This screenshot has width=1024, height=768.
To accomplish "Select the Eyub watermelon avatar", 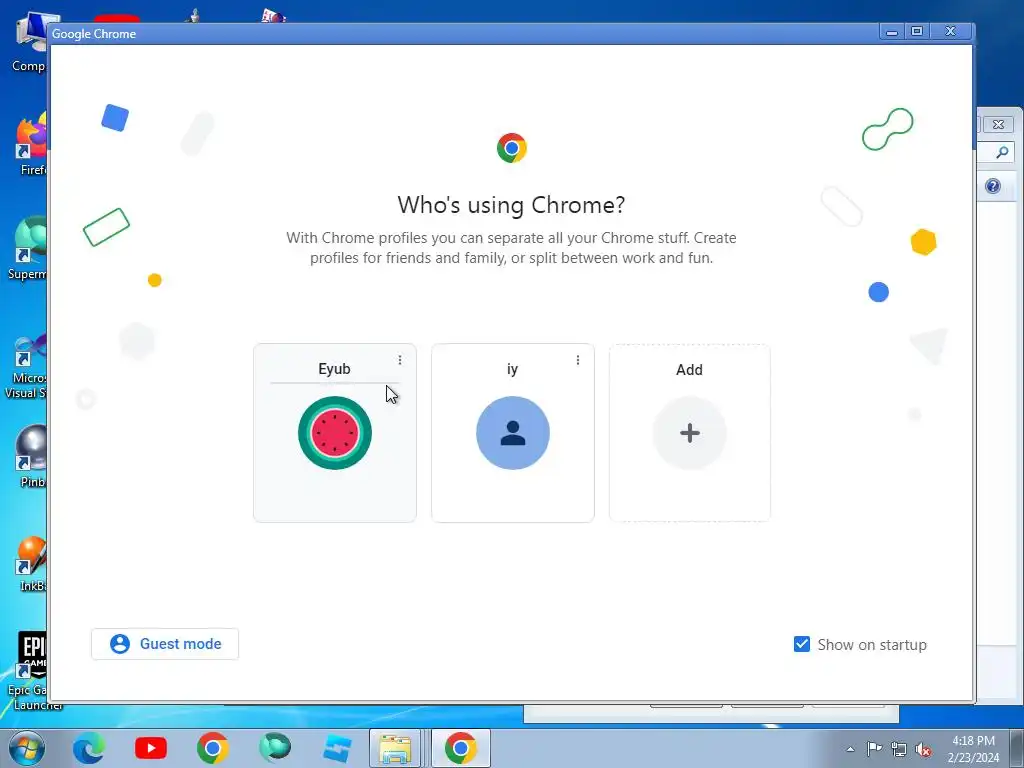I will pos(334,433).
